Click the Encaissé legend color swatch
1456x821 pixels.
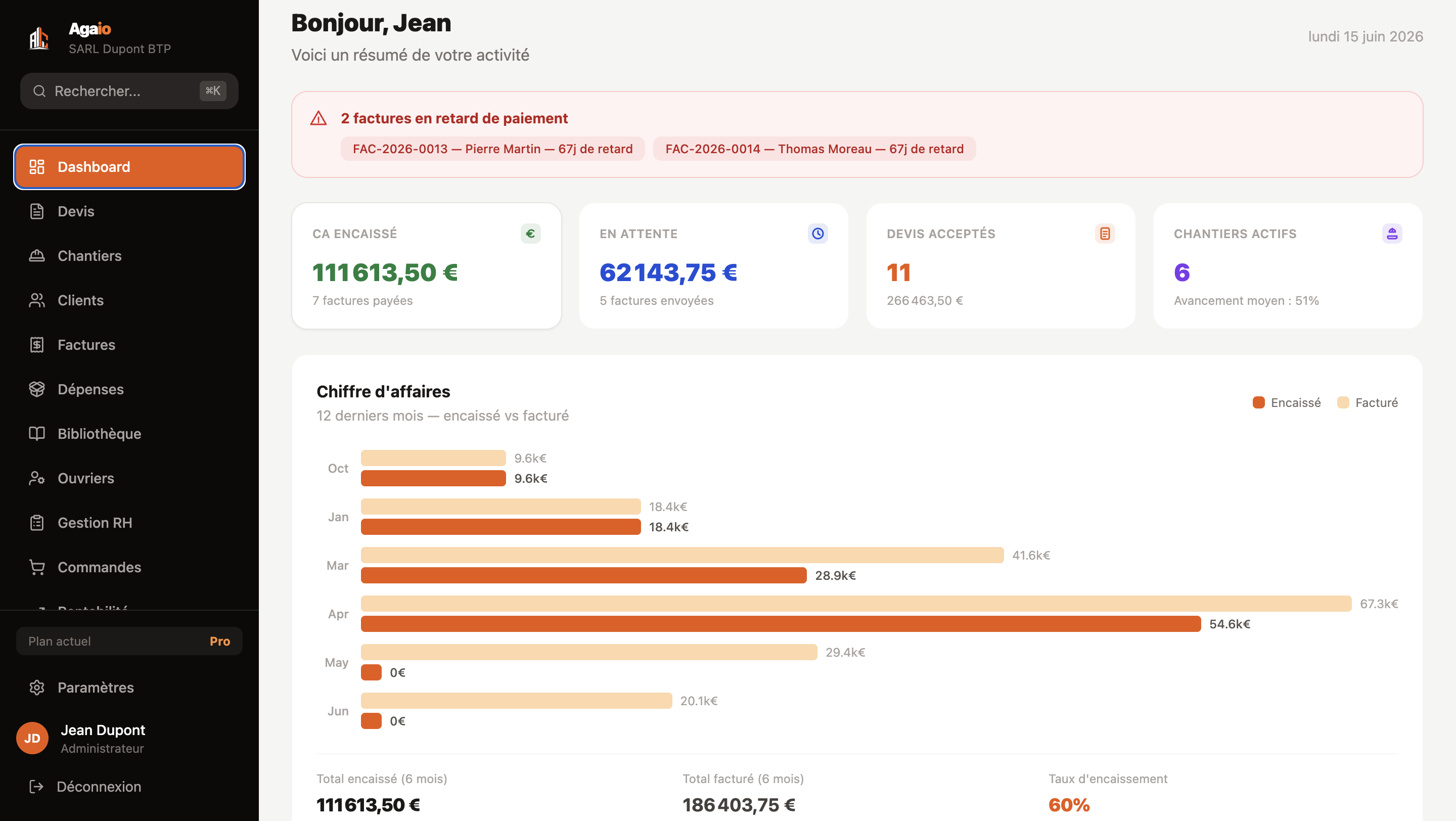(1258, 402)
